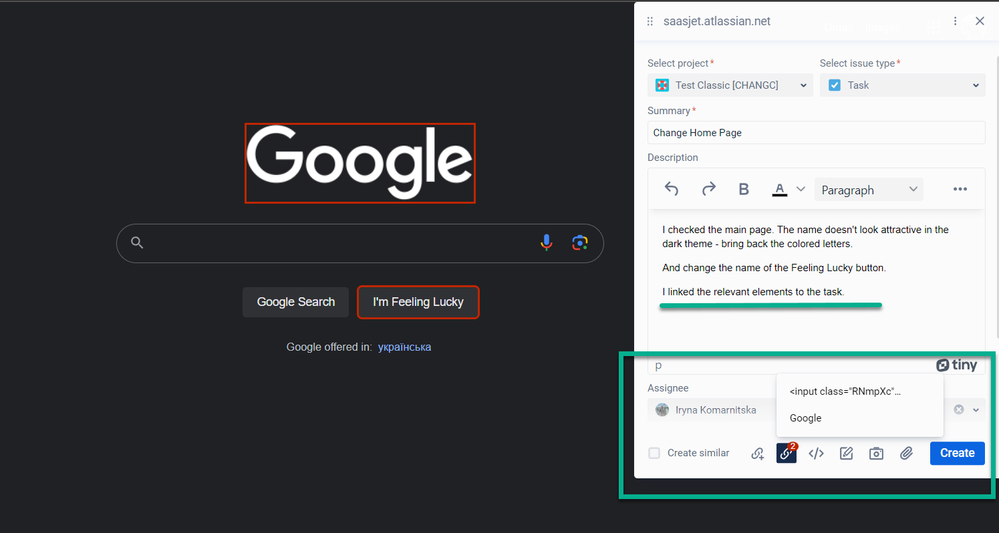The image size is (999, 533).
Task: Click the Task issue type icon
Action: click(x=834, y=85)
